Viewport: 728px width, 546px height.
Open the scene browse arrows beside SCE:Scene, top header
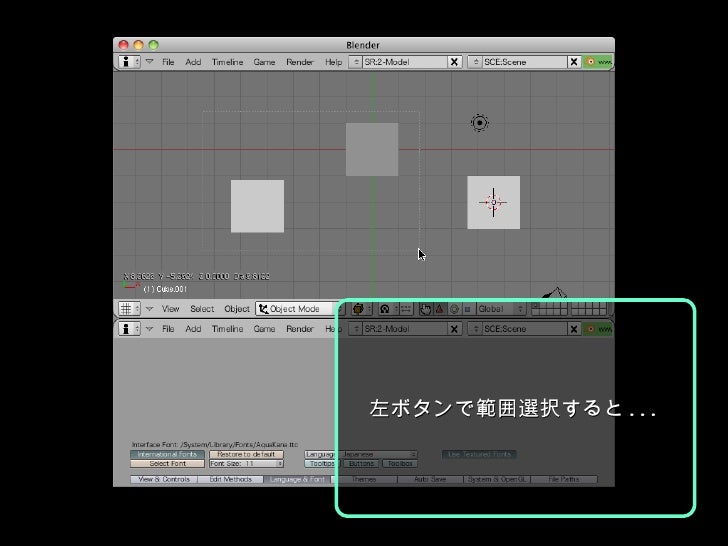pos(475,62)
